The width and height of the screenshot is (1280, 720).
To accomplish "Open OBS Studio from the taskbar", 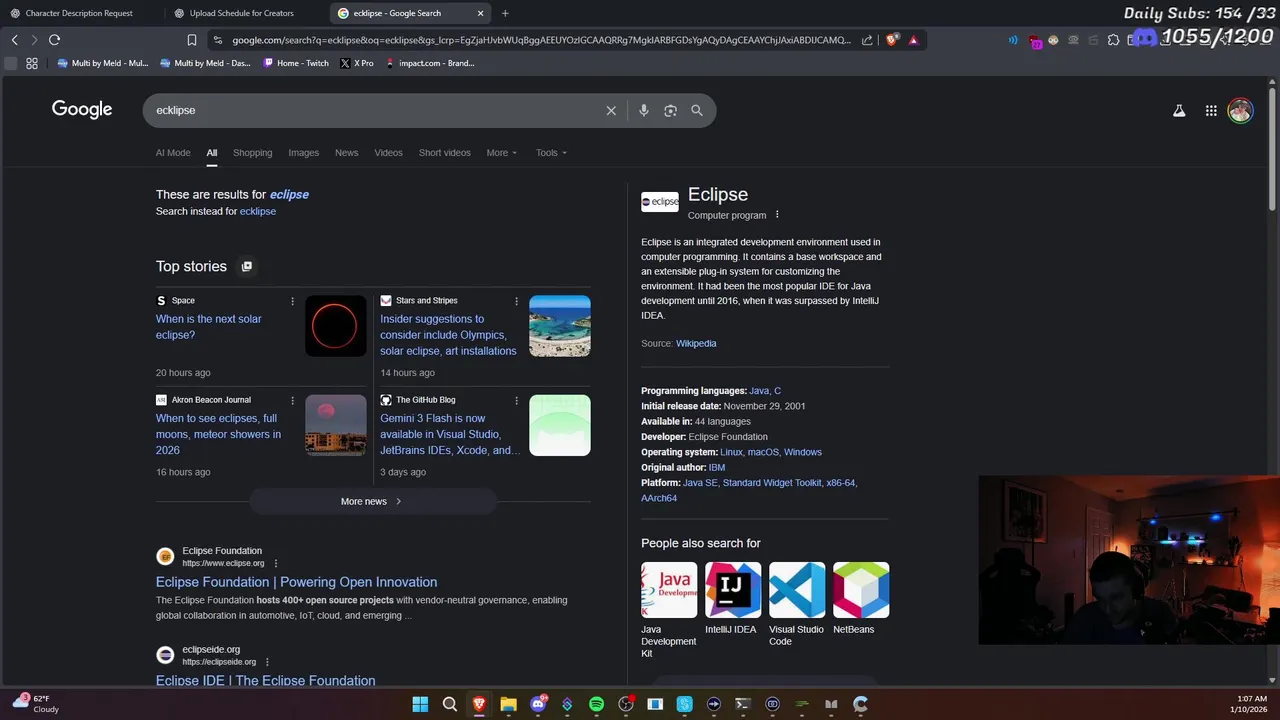I will click(626, 704).
